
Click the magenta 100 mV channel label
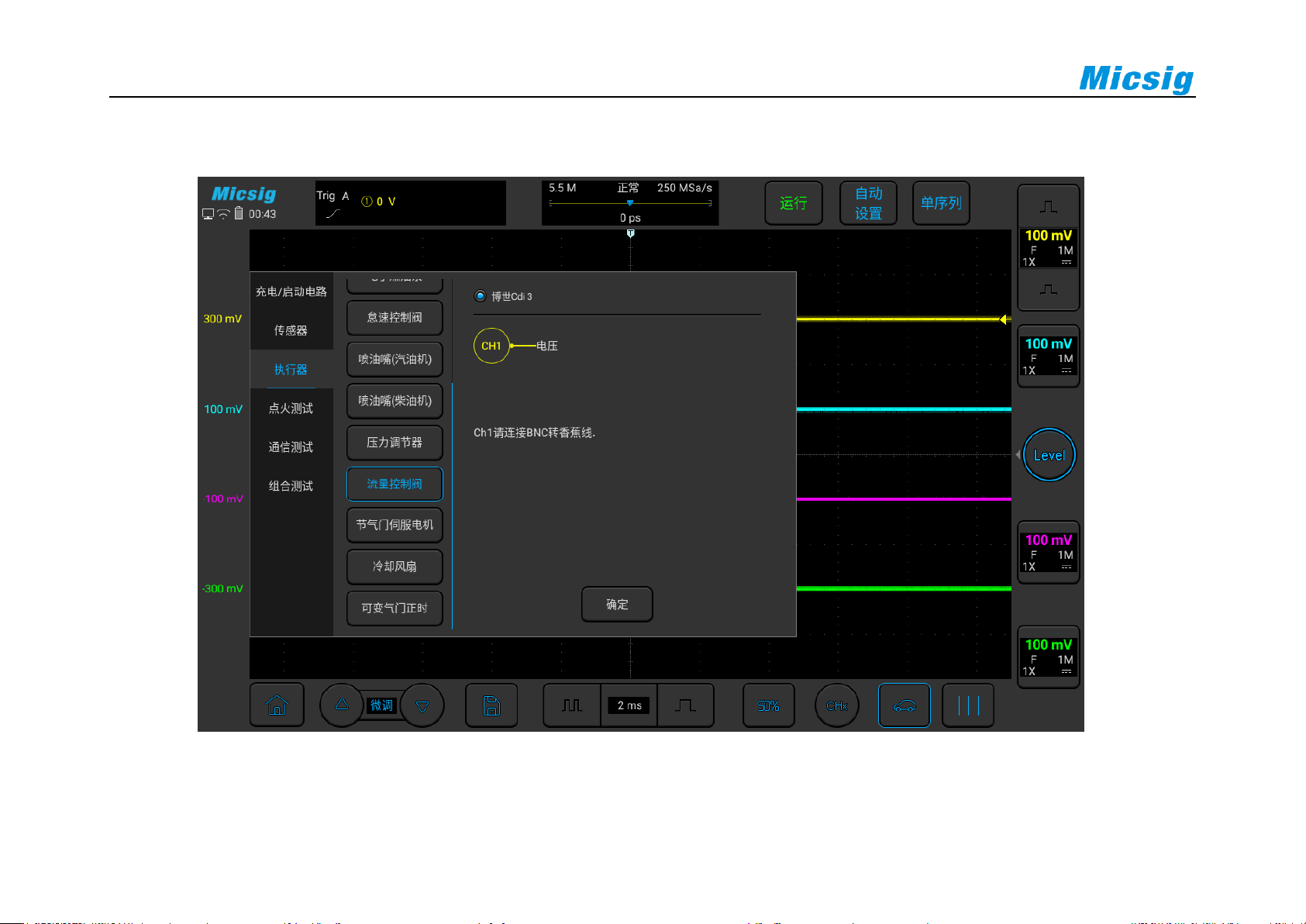point(224,499)
